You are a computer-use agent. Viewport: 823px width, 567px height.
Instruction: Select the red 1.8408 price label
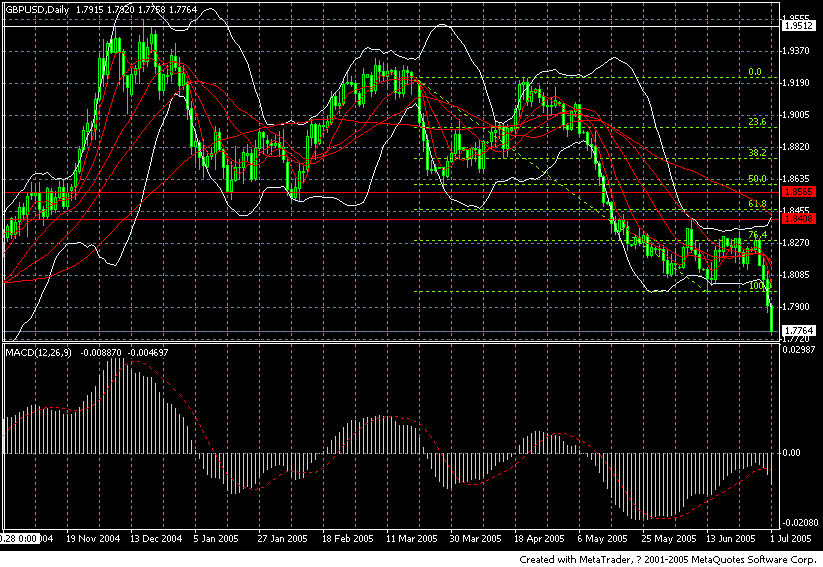click(x=798, y=218)
